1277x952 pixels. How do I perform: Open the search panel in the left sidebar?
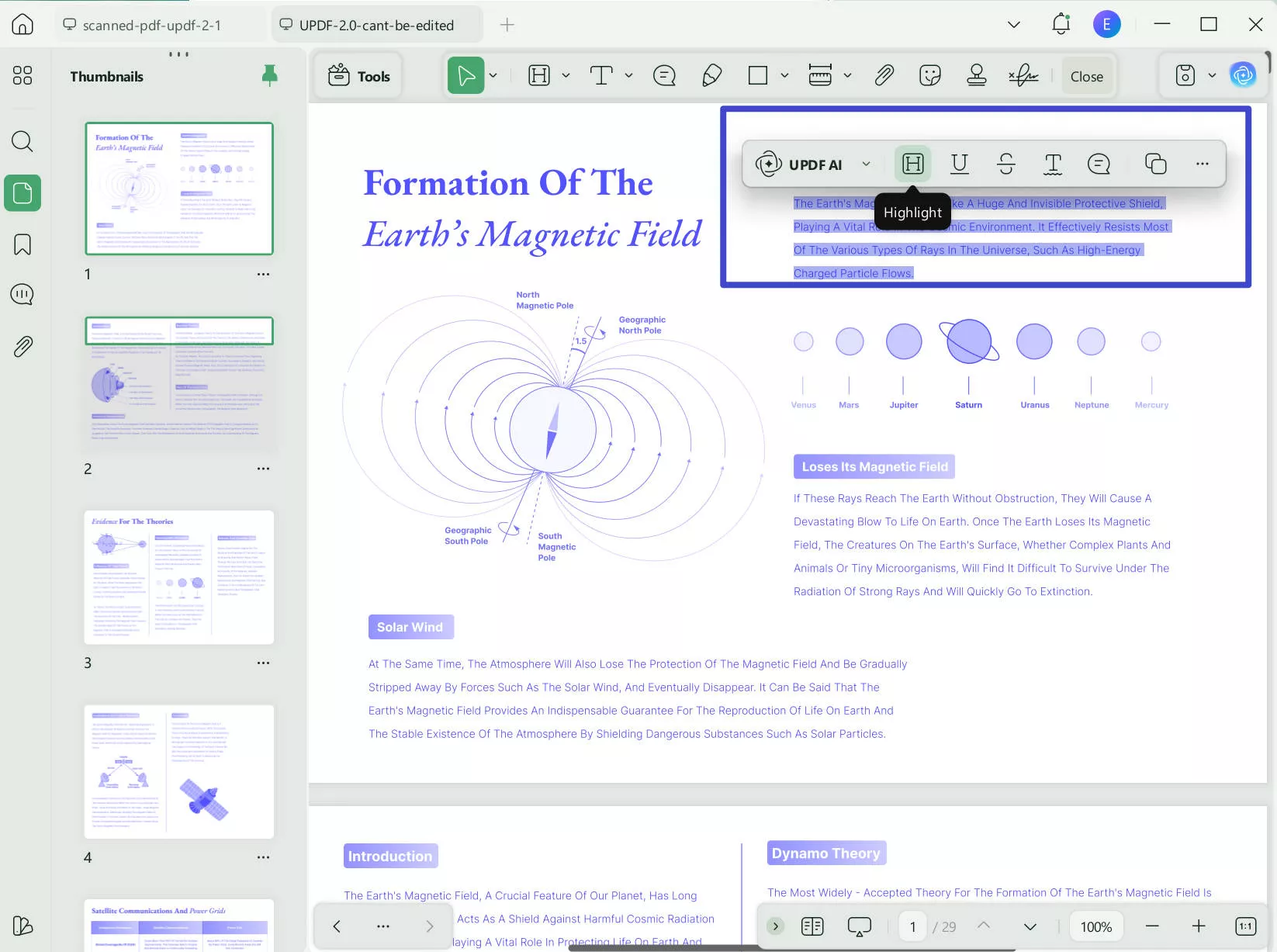tap(22, 141)
